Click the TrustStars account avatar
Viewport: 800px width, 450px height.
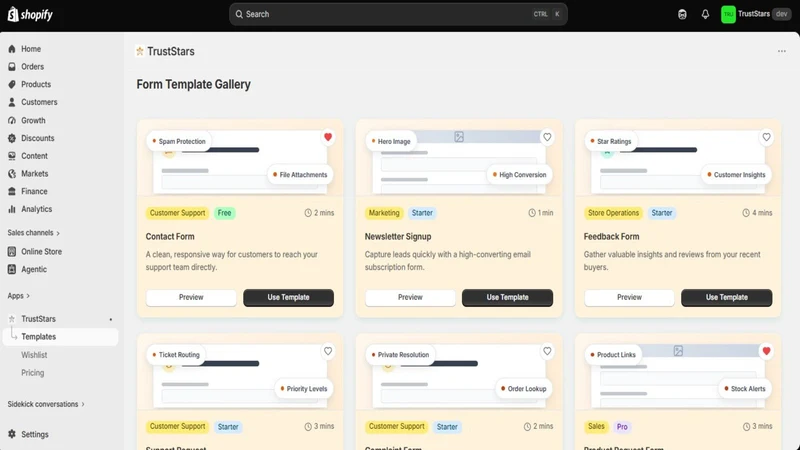[x=728, y=14]
